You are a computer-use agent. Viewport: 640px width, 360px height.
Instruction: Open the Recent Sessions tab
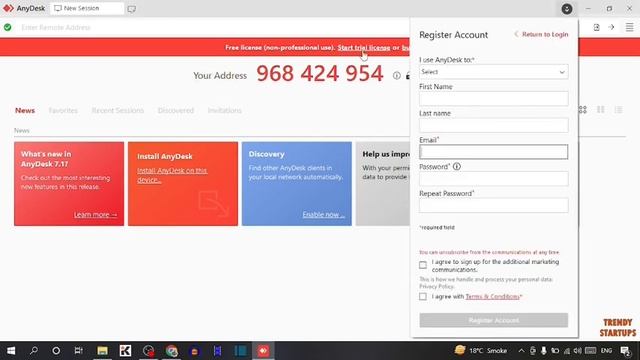pos(118,111)
